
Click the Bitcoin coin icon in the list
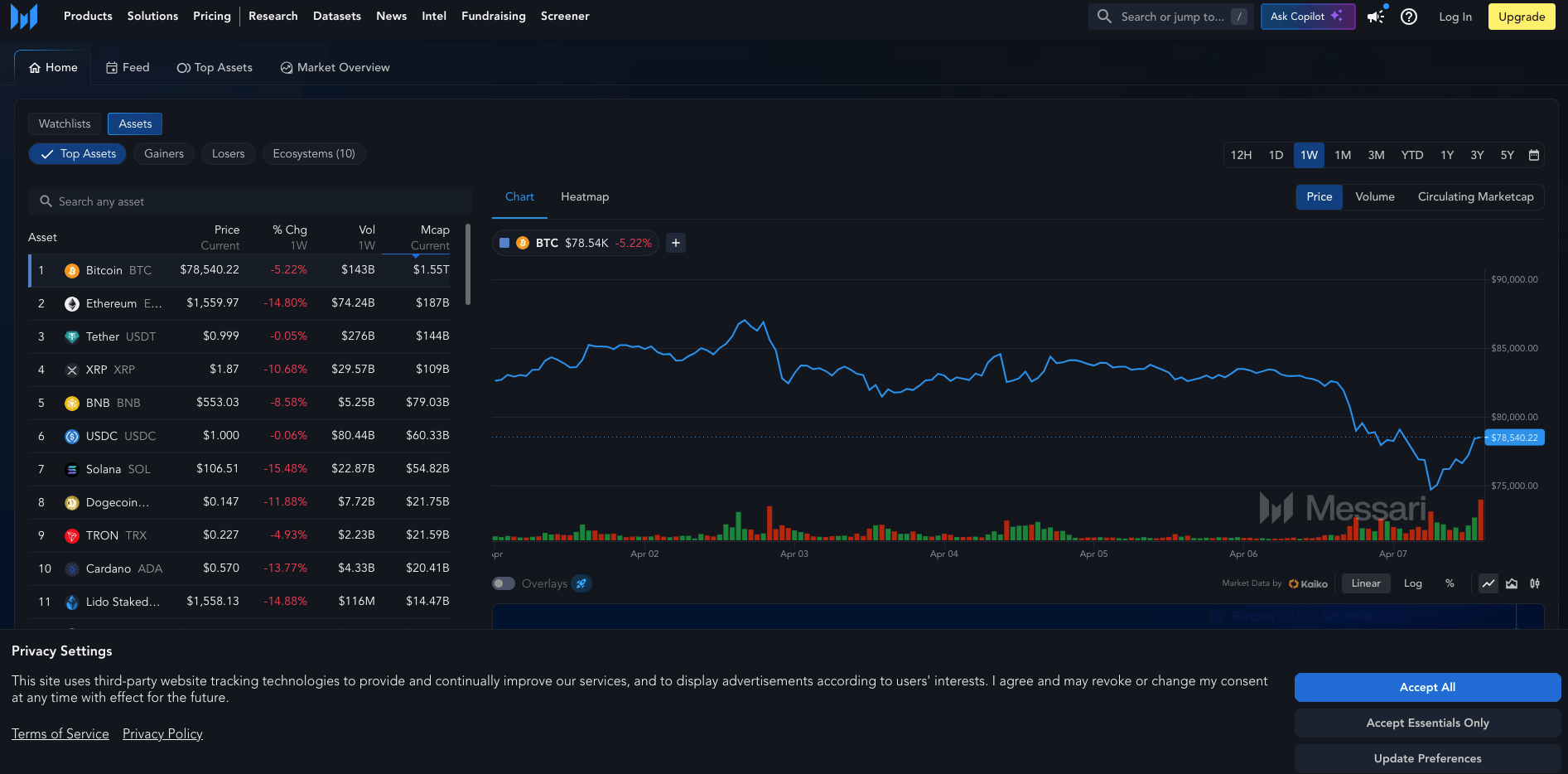click(x=72, y=270)
